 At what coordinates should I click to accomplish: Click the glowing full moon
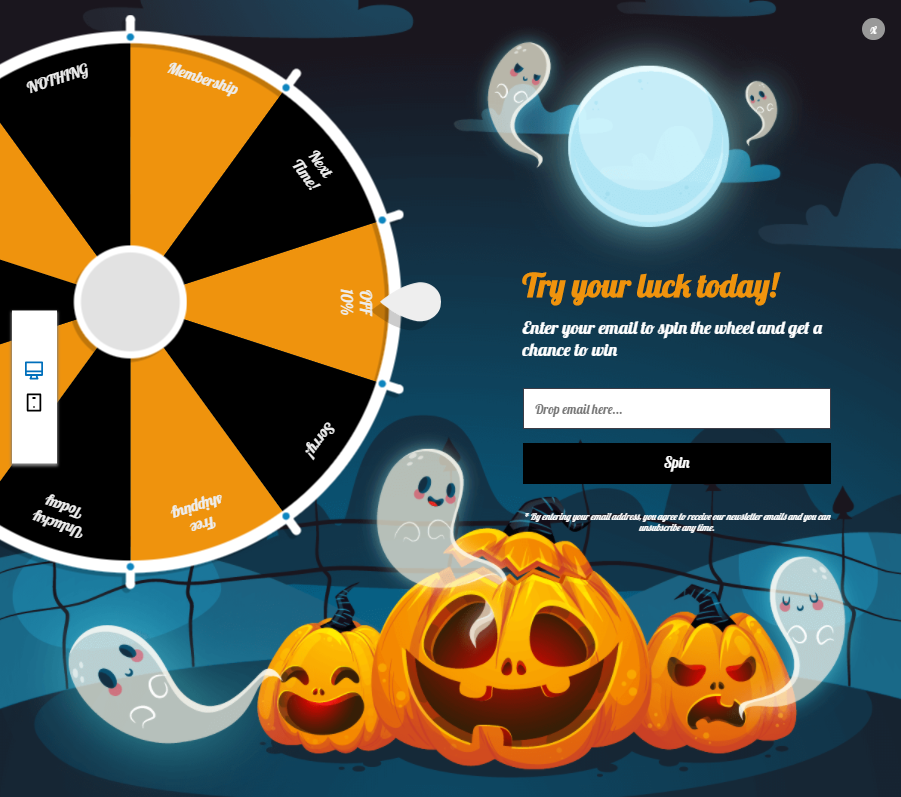point(649,146)
